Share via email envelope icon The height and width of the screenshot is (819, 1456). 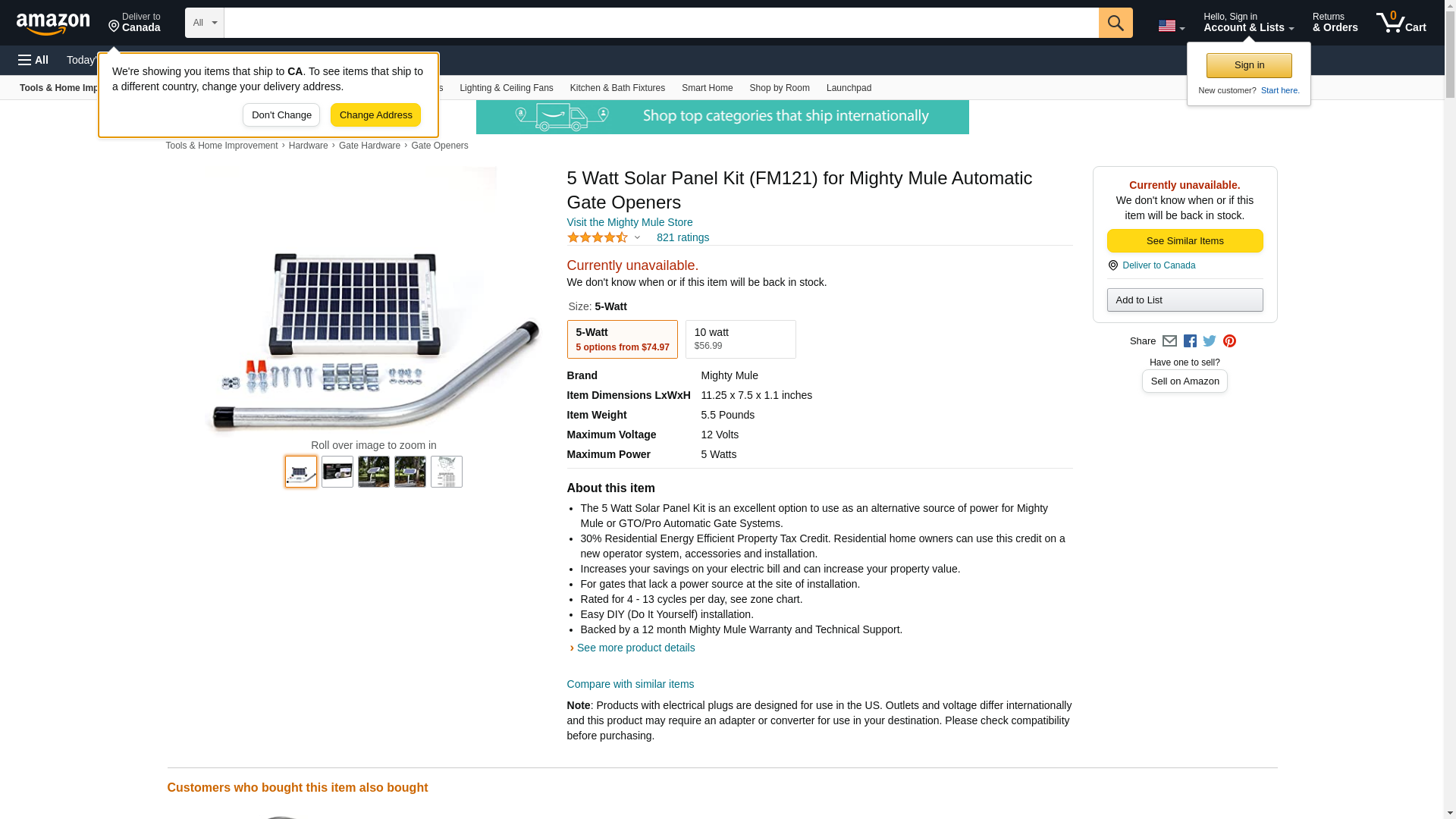(x=1169, y=341)
